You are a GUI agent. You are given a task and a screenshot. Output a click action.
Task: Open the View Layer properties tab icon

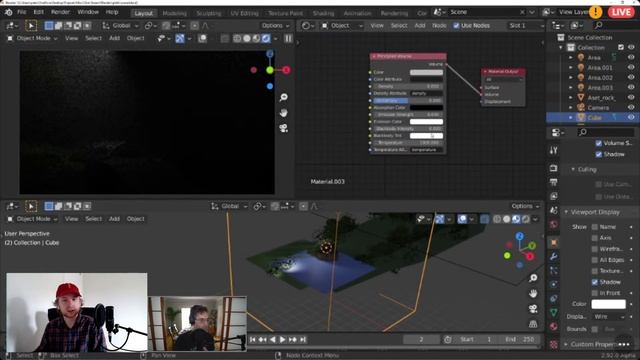click(553, 196)
